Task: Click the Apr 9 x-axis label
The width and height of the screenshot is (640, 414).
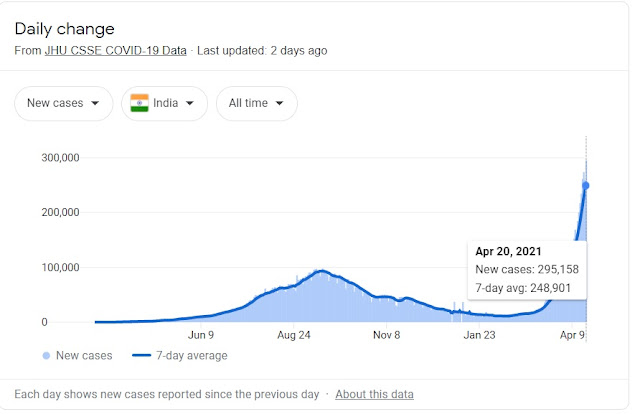Action: click(572, 335)
